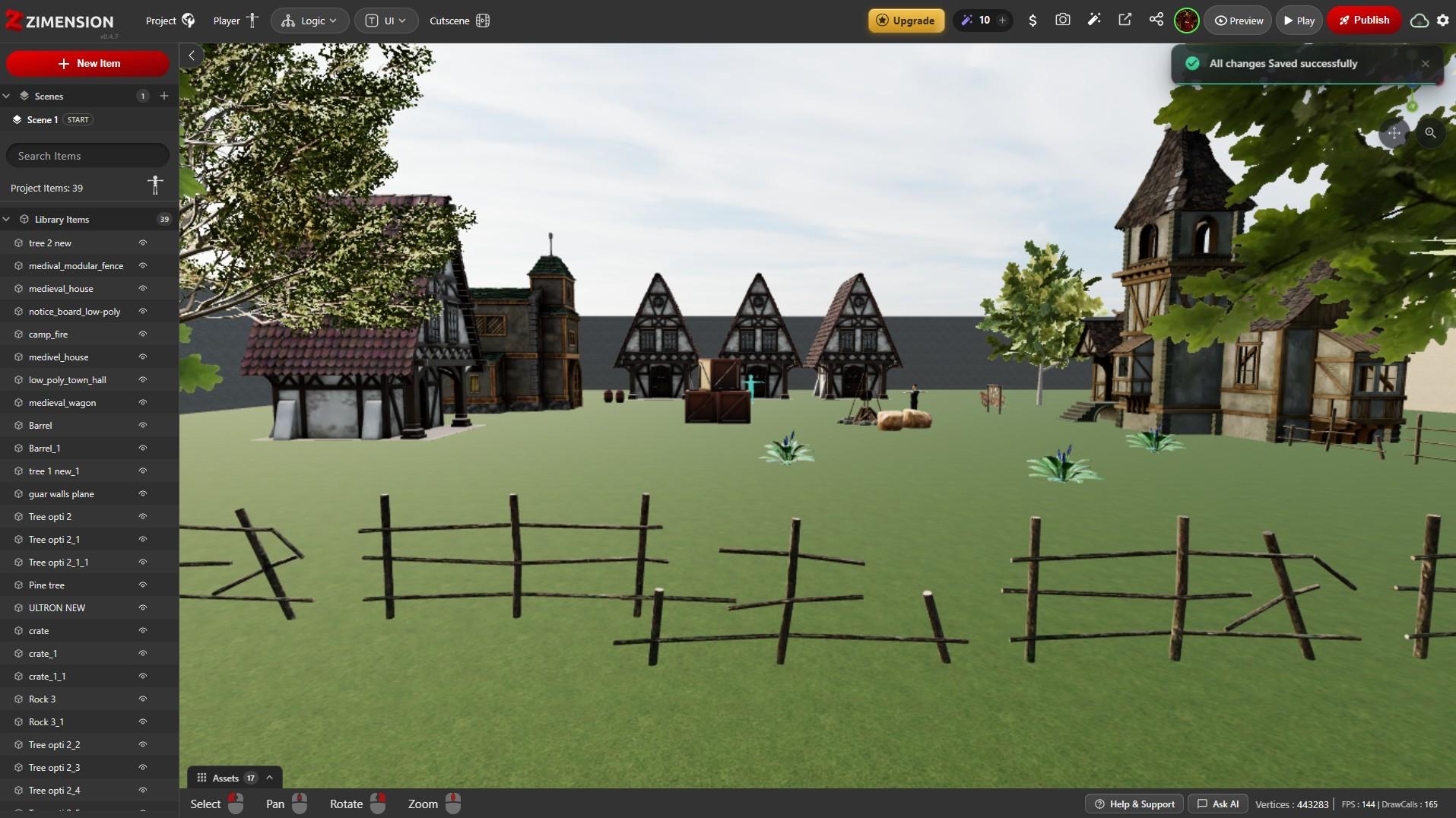Hide the guar walls plane item

pos(142,494)
